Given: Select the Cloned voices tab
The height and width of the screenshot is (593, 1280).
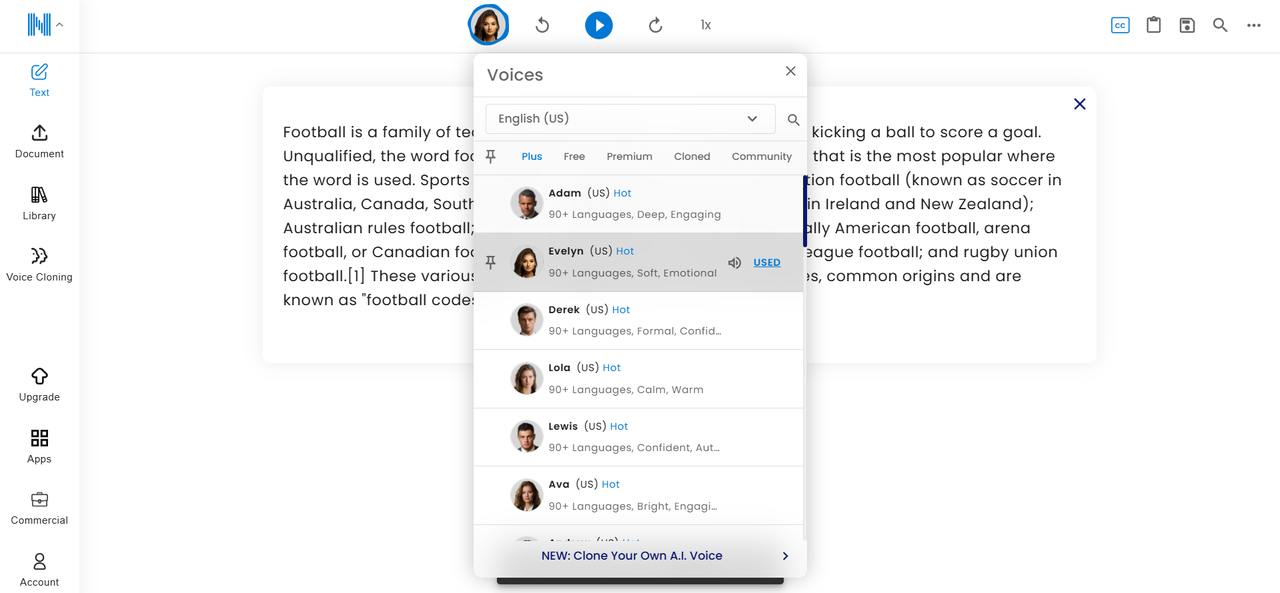Looking at the screenshot, I should tap(692, 156).
